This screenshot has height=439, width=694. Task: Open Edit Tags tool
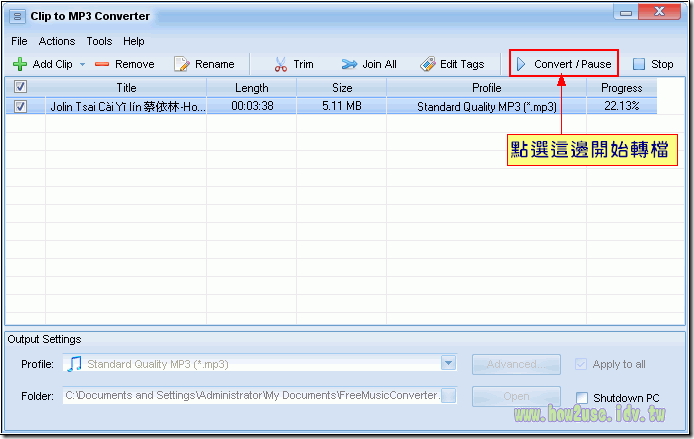pyautogui.click(x=428, y=64)
